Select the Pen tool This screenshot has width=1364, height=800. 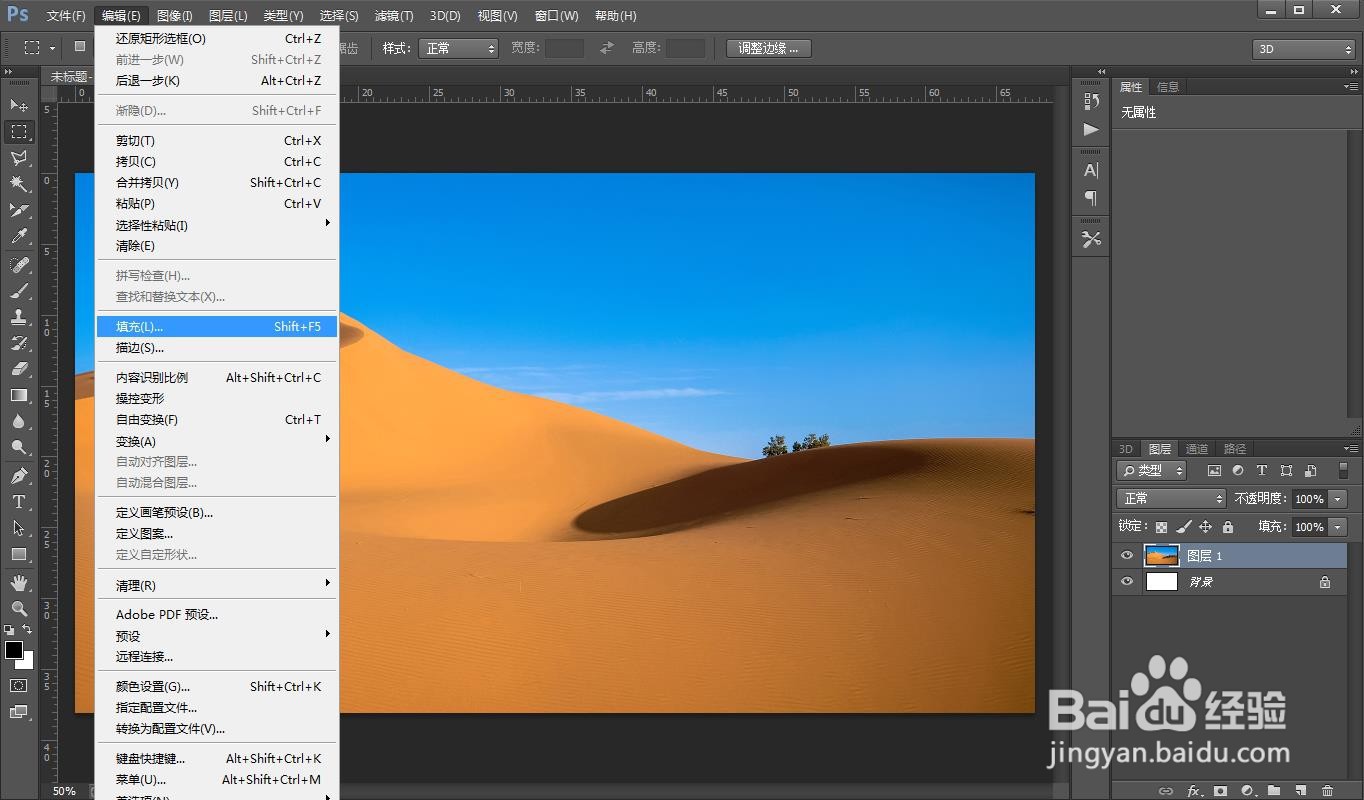(x=18, y=476)
